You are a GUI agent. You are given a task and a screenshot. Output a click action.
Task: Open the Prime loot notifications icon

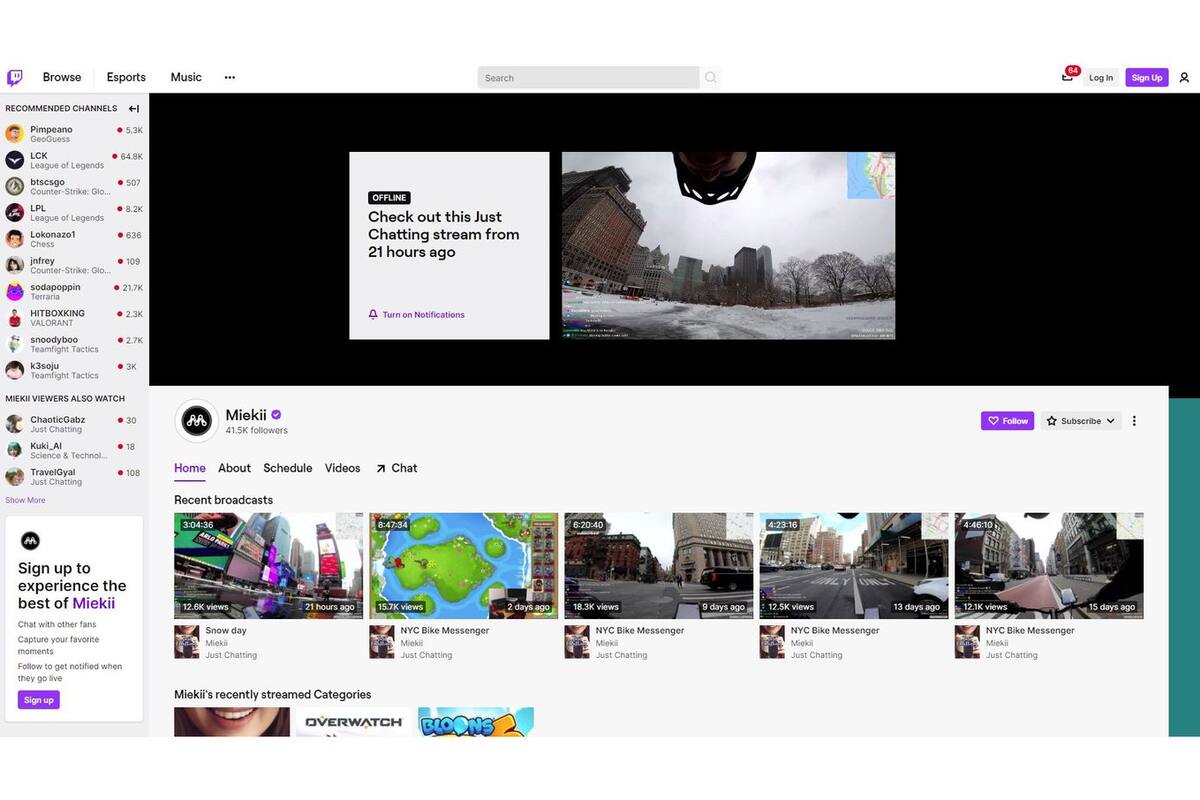[1067, 78]
